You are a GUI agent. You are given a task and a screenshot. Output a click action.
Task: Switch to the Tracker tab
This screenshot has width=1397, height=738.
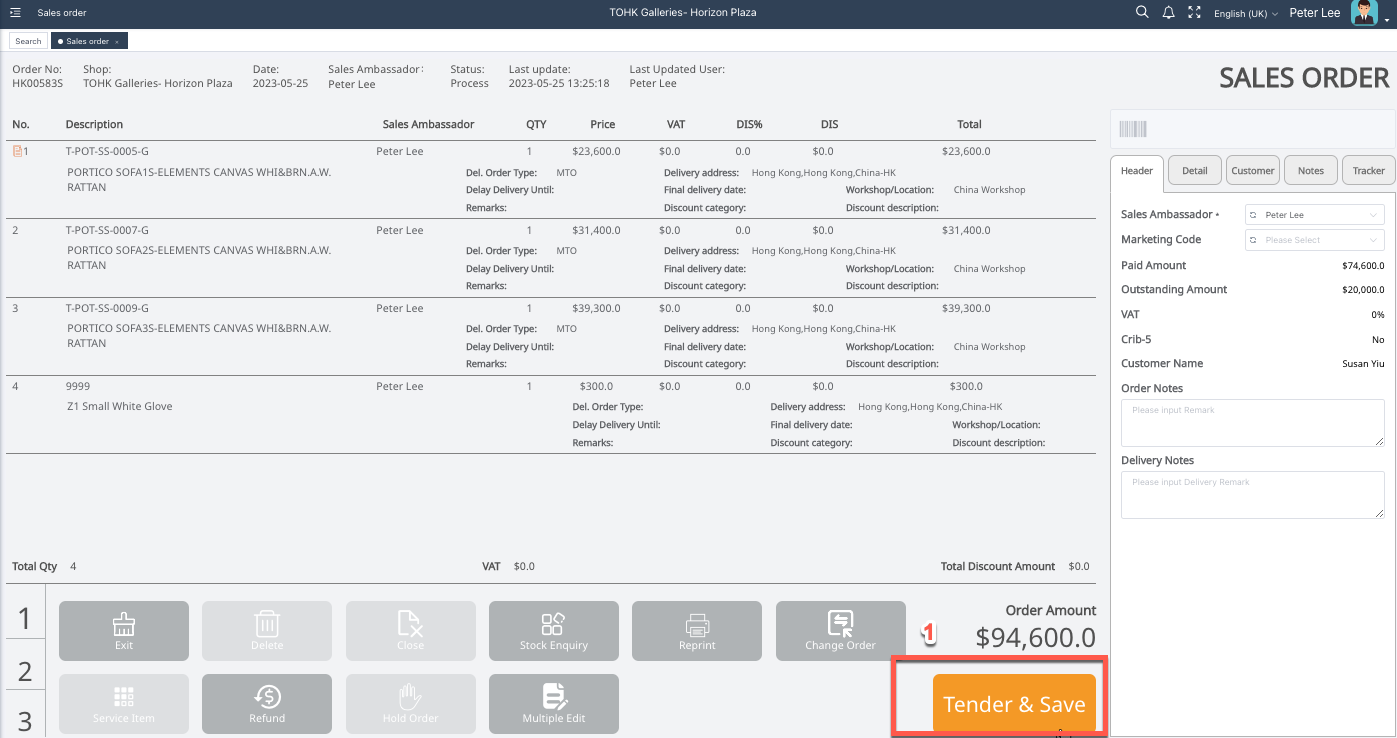pyautogui.click(x=1368, y=171)
